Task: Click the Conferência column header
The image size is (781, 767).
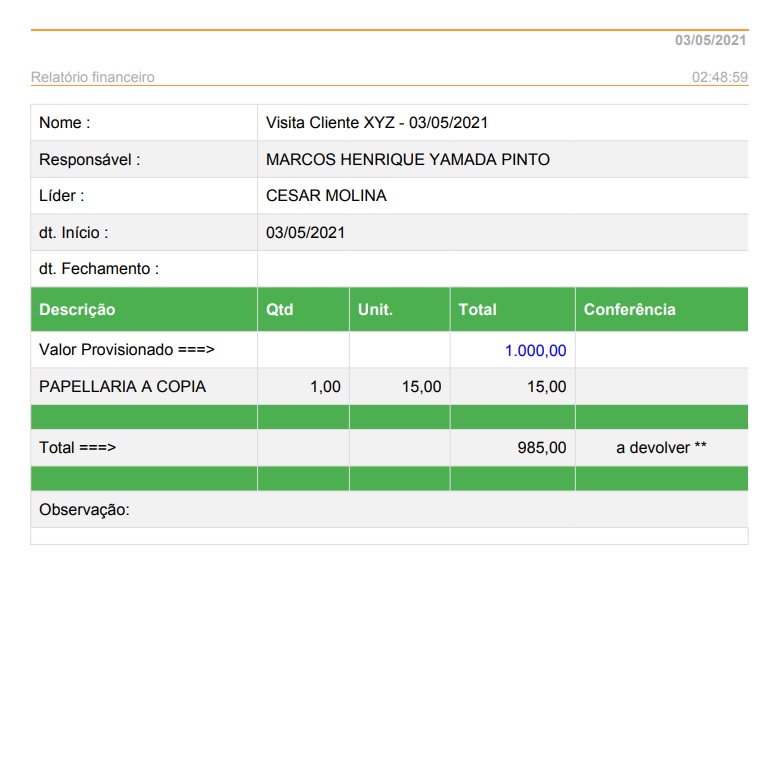Action: tap(629, 310)
